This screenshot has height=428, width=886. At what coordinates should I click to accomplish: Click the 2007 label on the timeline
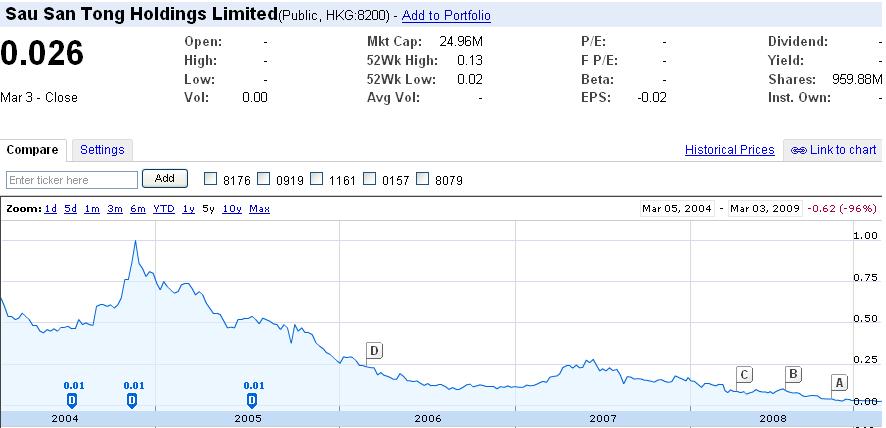pyautogui.click(x=603, y=419)
